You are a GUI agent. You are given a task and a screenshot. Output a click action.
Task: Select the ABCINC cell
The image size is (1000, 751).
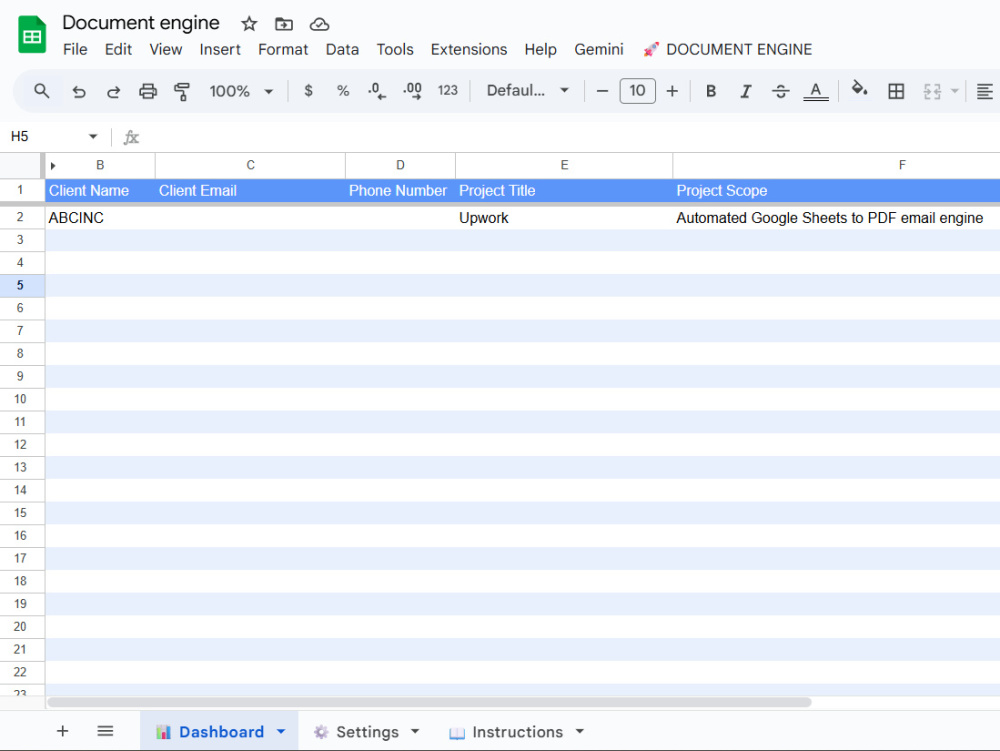[x=100, y=218]
